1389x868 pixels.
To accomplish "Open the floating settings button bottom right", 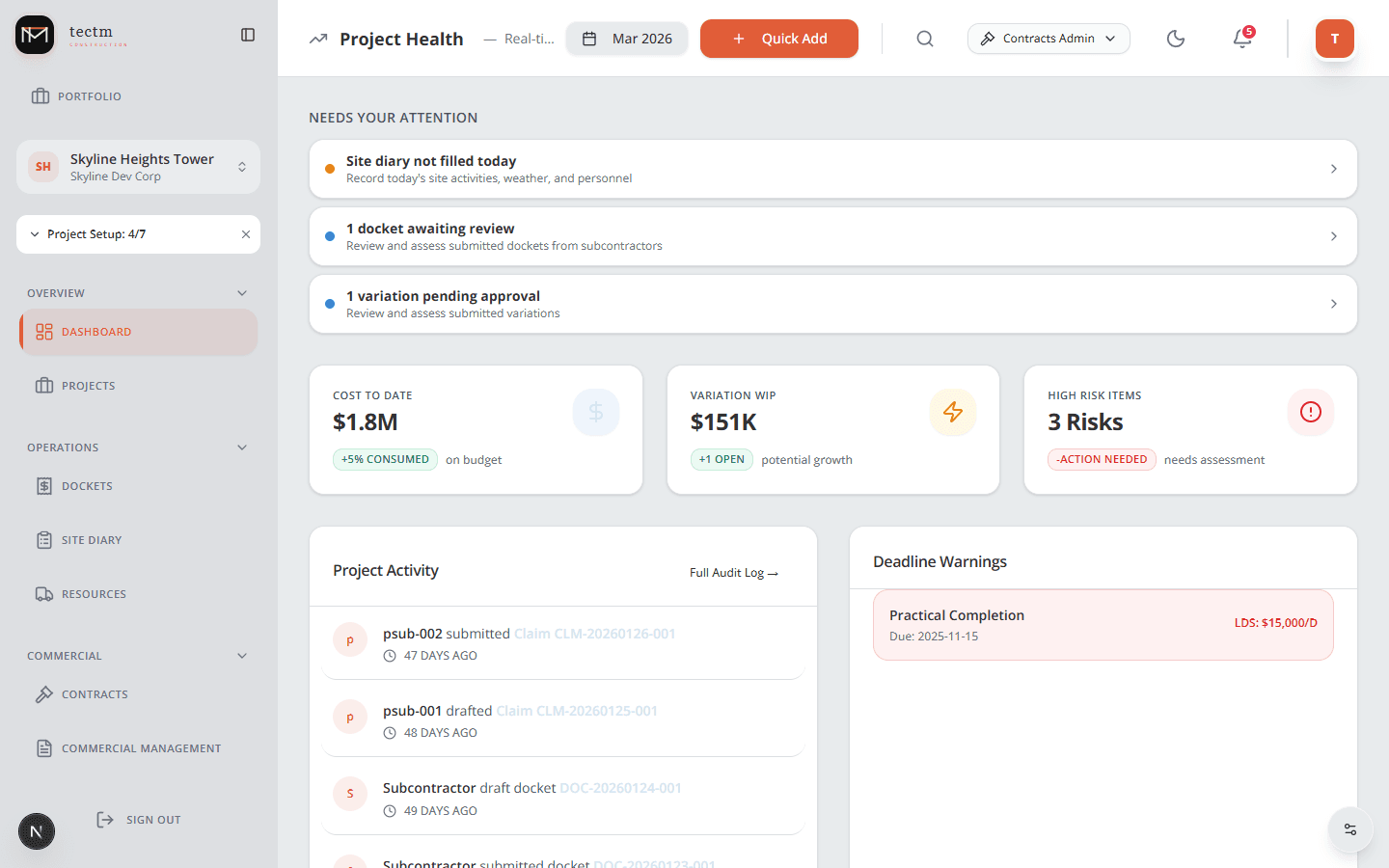I will click(1349, 829).
